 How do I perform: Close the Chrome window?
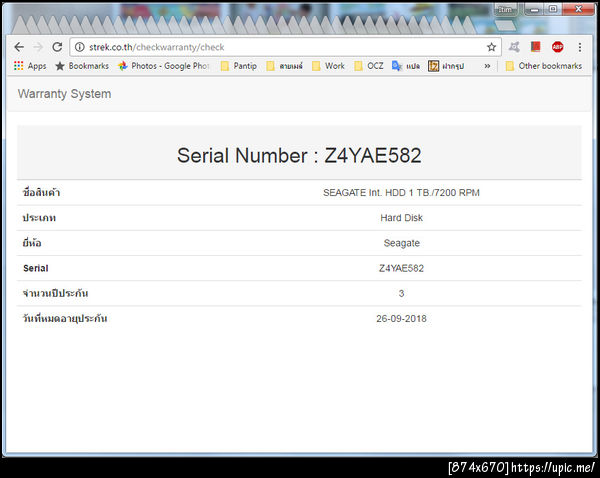point(579,10)
